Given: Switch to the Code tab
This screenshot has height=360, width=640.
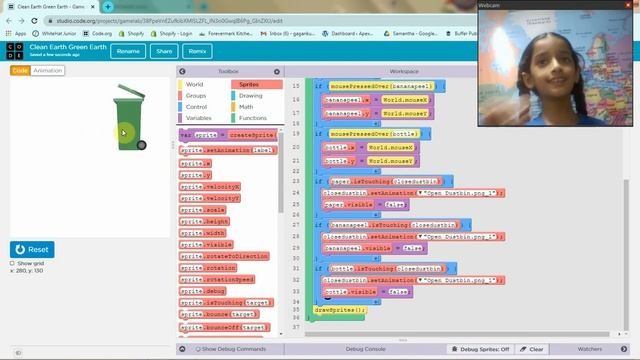Looking at the screenshot, I should tap(20, 71).
